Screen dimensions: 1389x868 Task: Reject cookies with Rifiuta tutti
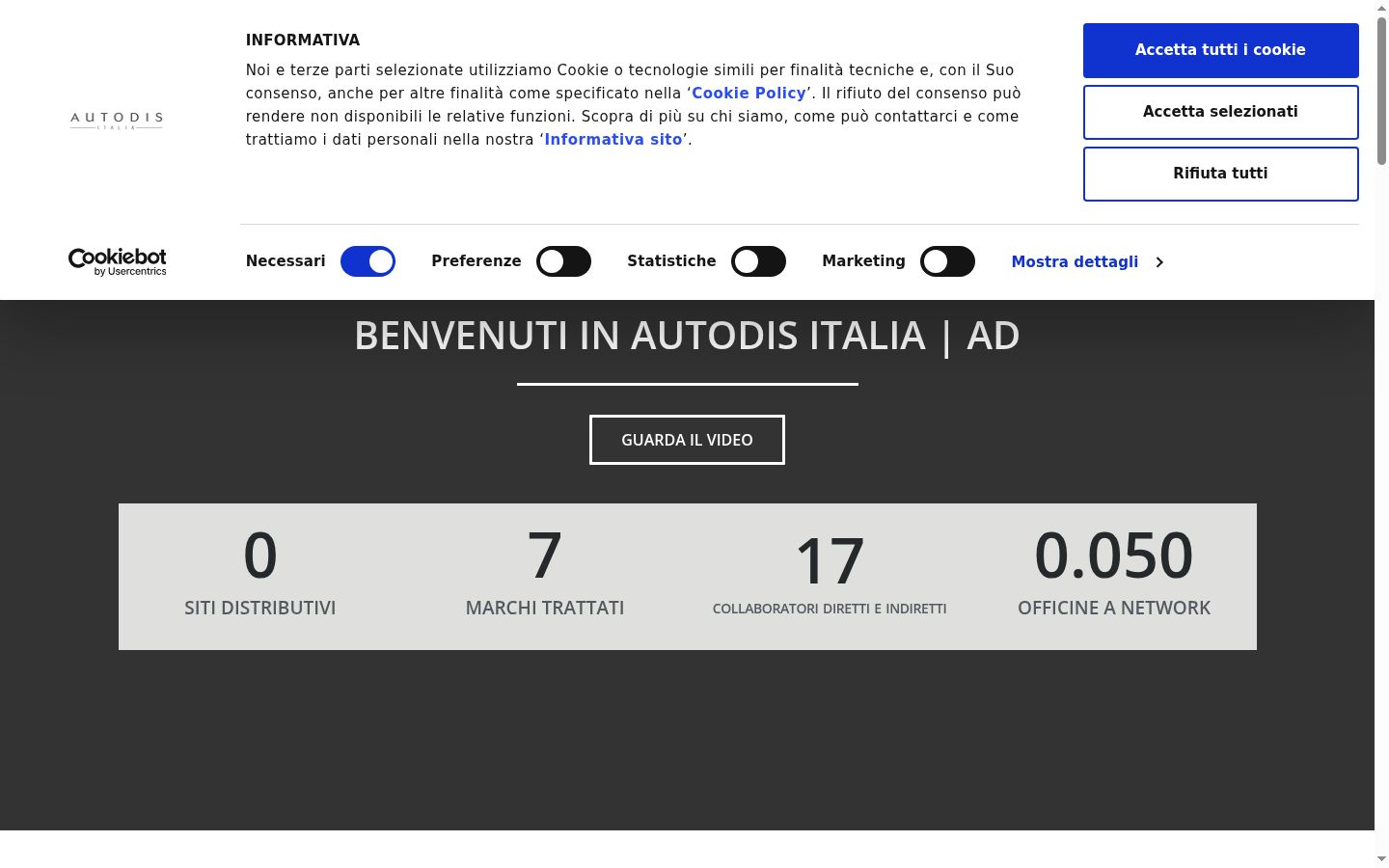click(1220, 174)
